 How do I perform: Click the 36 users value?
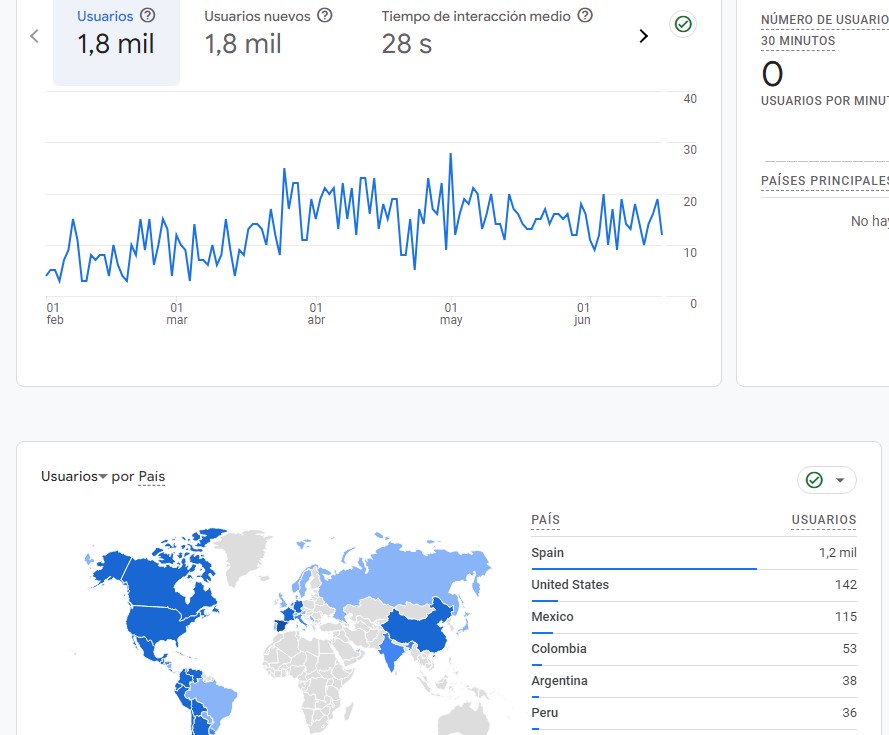(849, 712)
